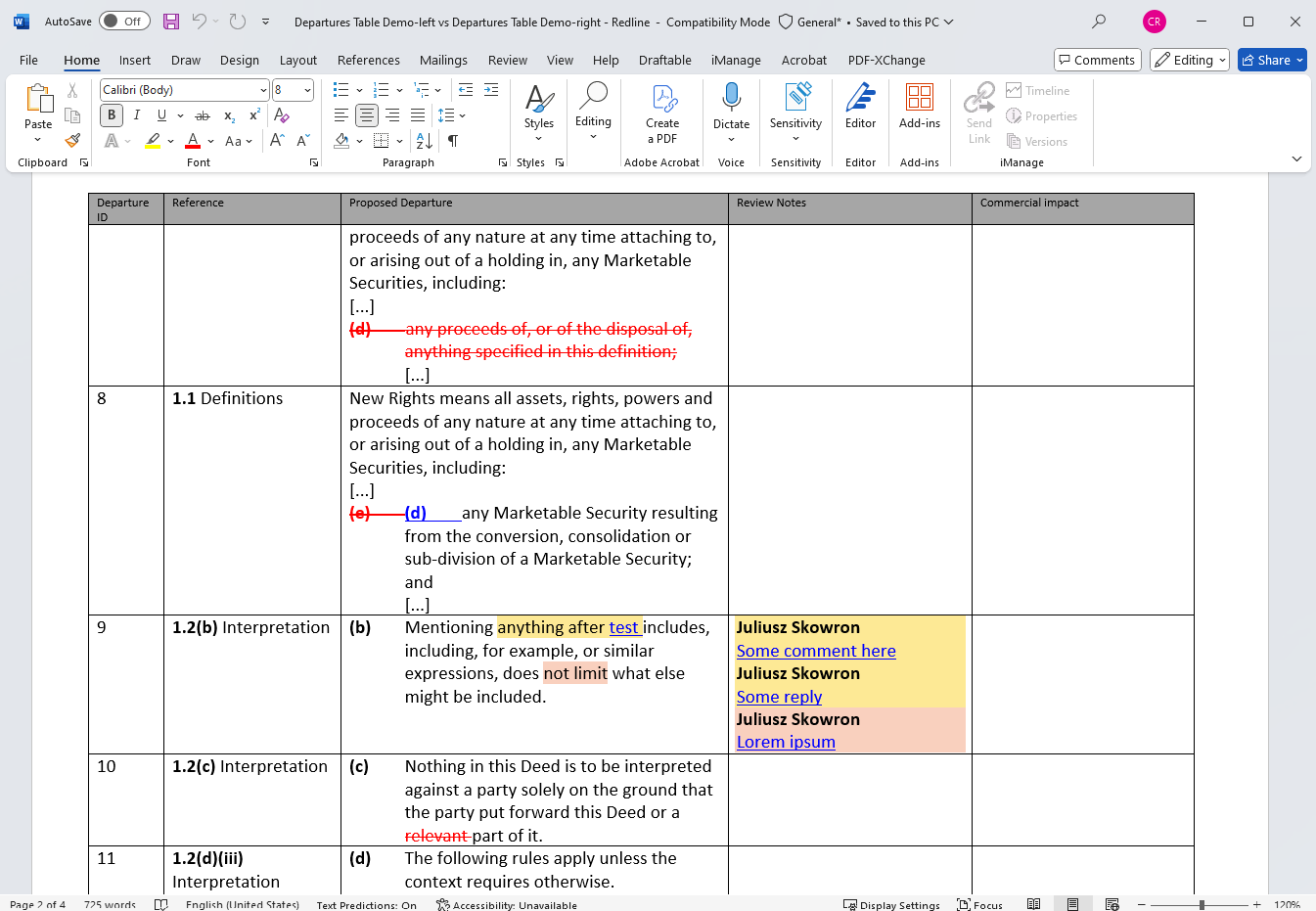Click the Save disk icon
1316x911 pixels.
coord(171,22)
